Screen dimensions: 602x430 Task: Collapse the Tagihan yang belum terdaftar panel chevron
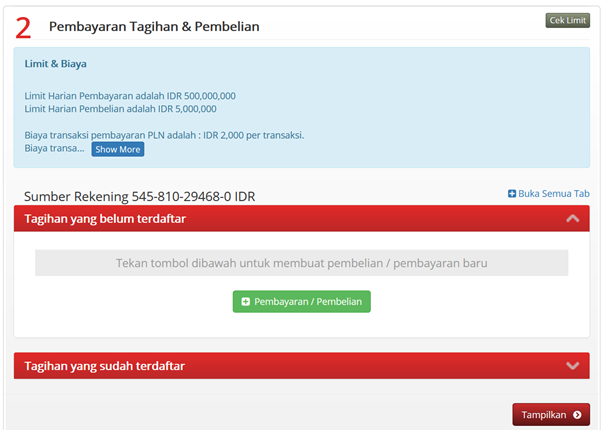(x=572, y=218)
